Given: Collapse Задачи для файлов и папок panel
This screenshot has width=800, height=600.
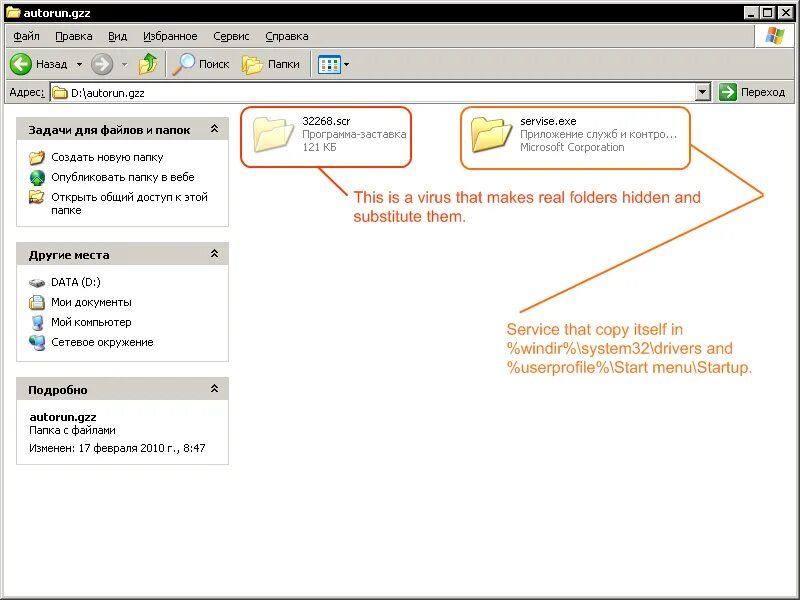Looking at the screenshot, I should coord(215,129).
